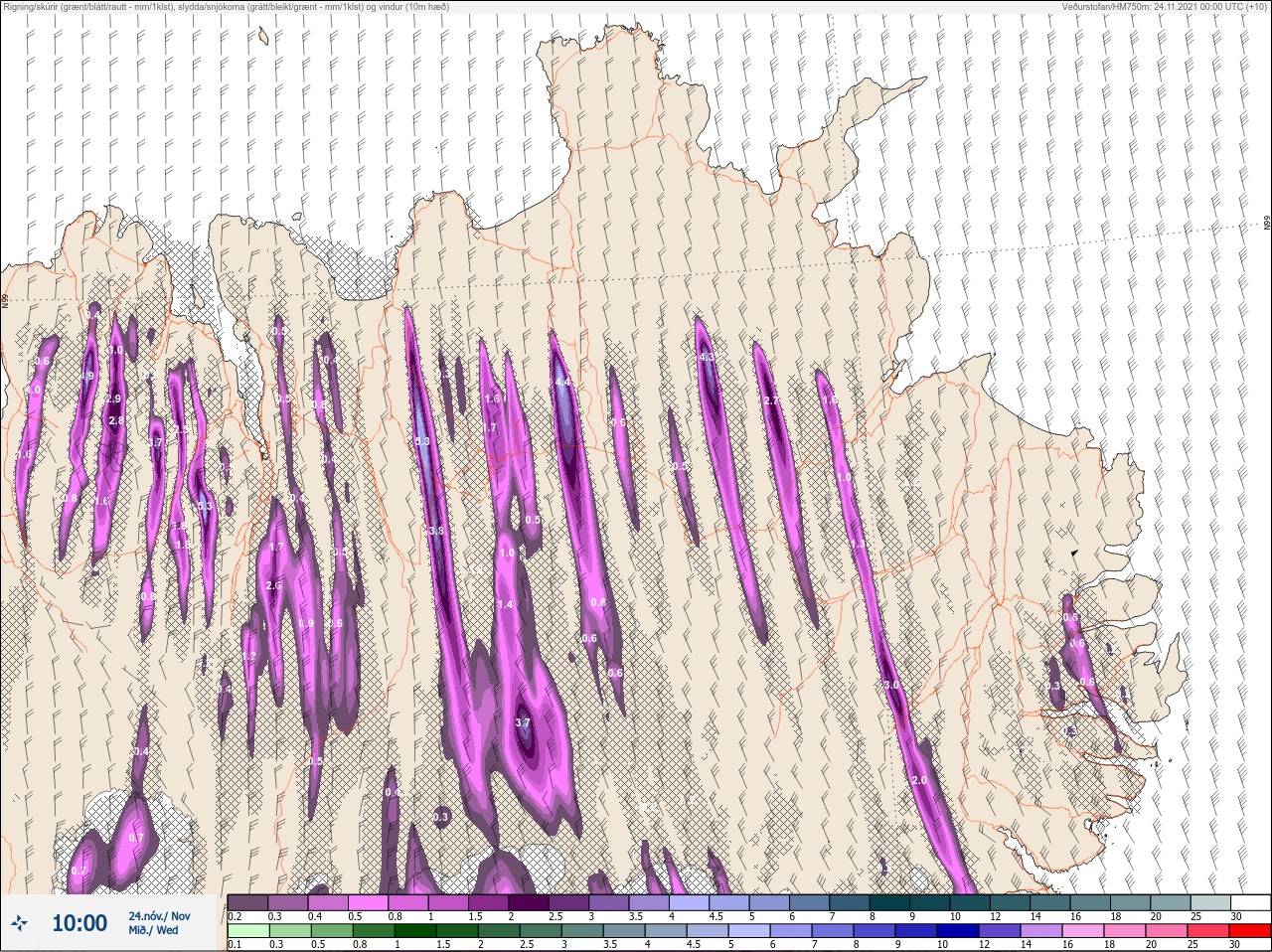The image size is (1272, 952).
Task: Click the 2.8 precipitation value on the map
Action: tap(116, 421)
